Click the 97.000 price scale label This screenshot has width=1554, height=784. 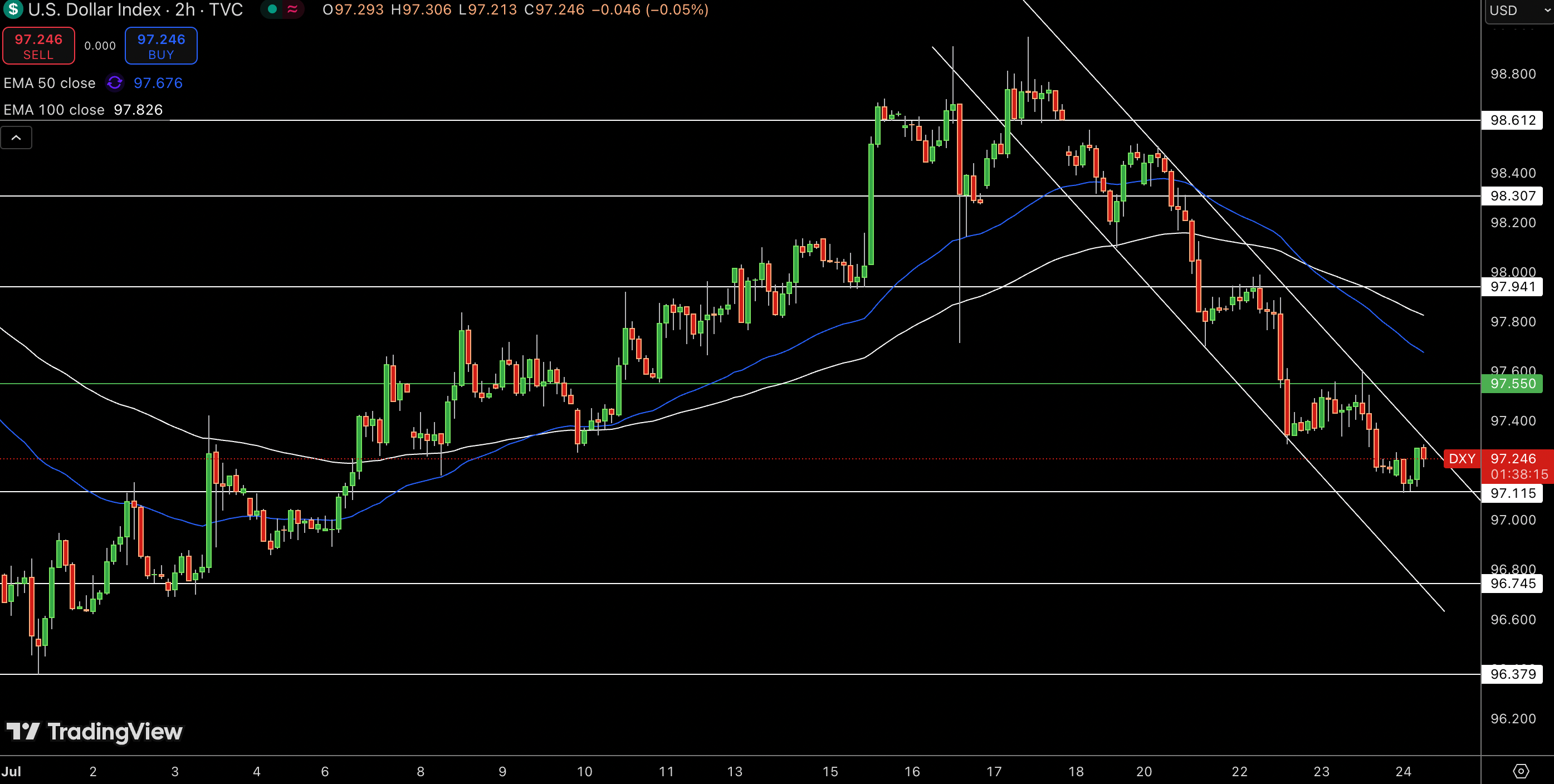click(1513, 520)
